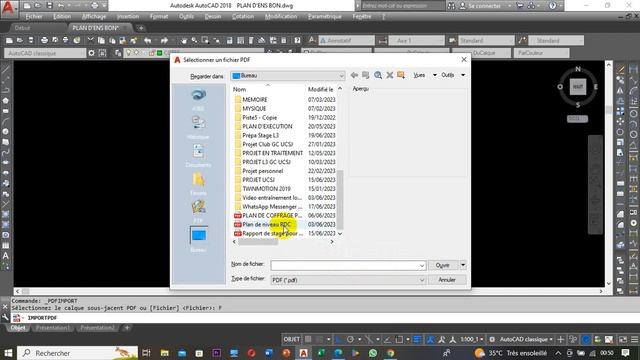Click the Annuler button
This screenshot has height=360, width=640.
[447, 280]
